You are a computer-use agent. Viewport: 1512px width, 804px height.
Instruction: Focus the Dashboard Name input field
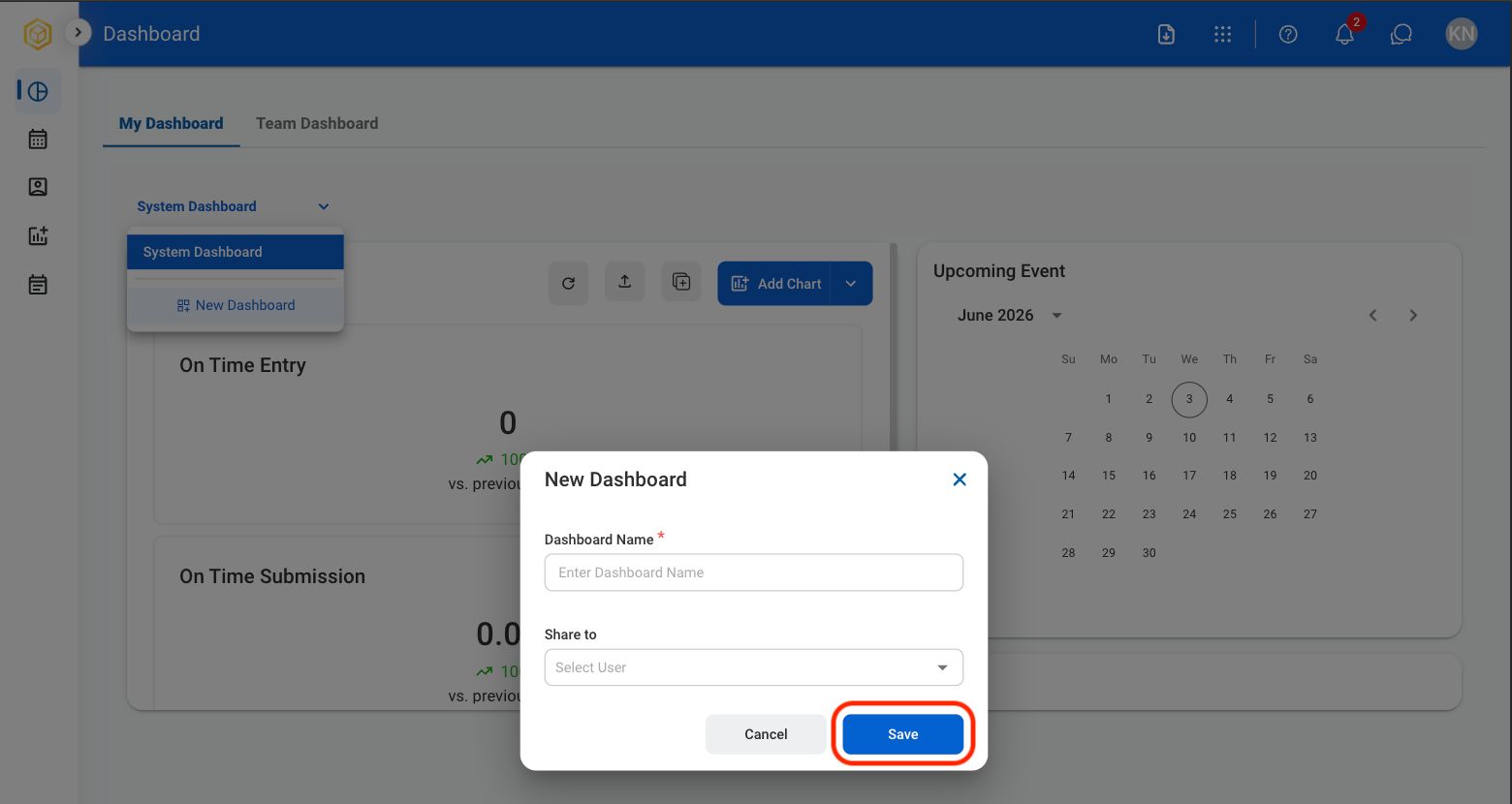(x=754, y=572)
